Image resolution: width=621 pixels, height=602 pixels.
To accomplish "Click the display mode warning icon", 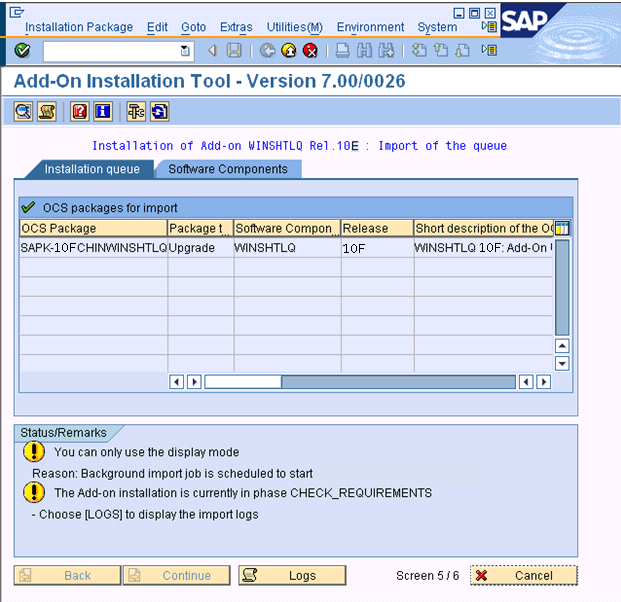I will [34, 452].
